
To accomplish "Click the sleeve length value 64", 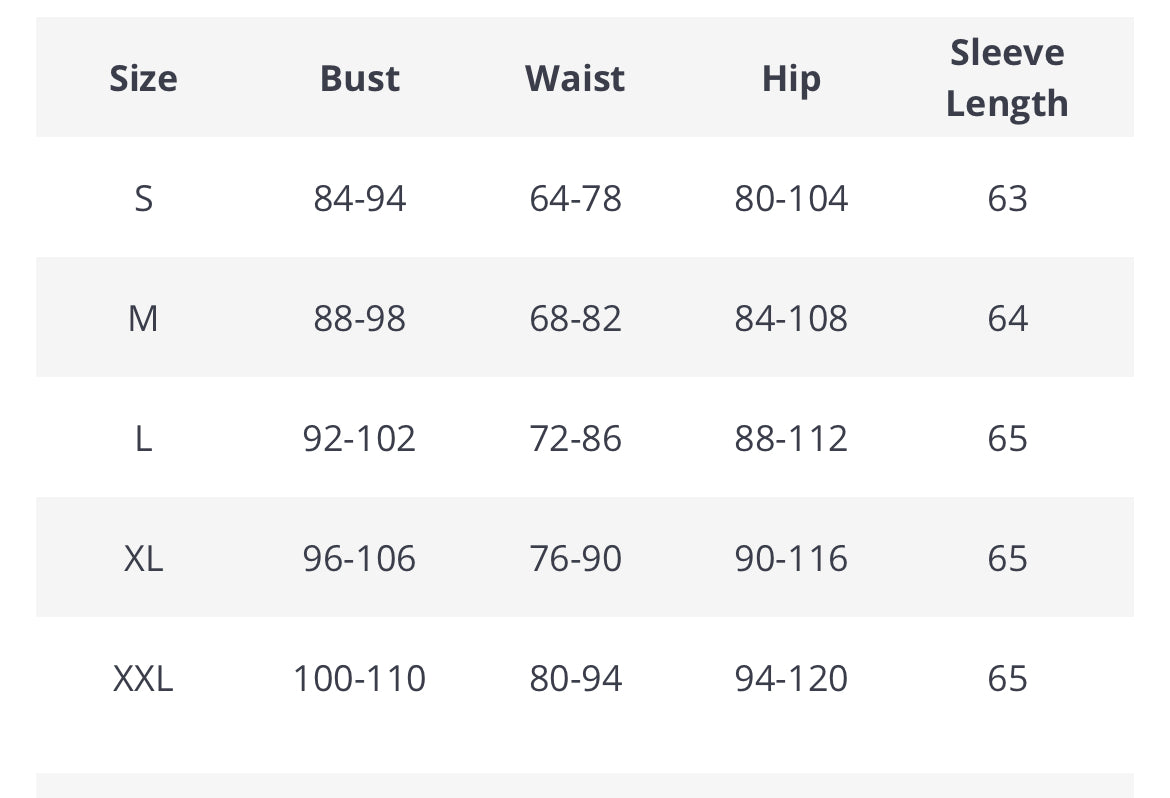I will [x=1007, y=319].
